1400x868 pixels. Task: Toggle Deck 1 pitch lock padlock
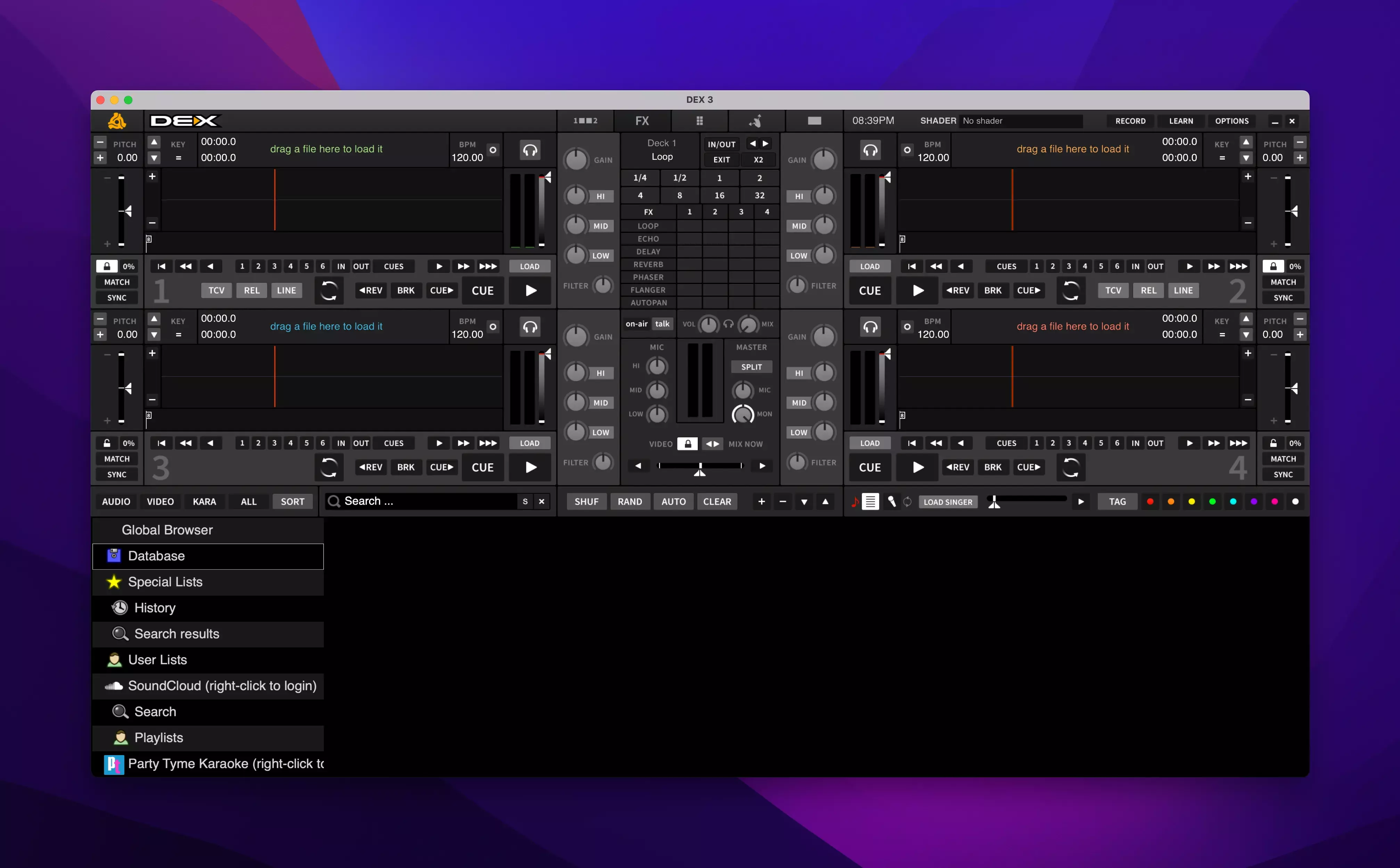(107, 266)
